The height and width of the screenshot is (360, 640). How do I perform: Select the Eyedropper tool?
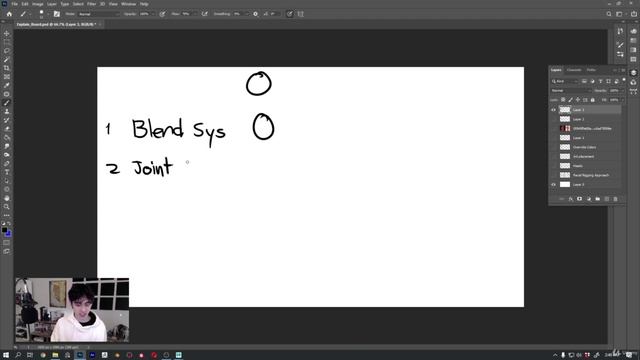[7, 85]
